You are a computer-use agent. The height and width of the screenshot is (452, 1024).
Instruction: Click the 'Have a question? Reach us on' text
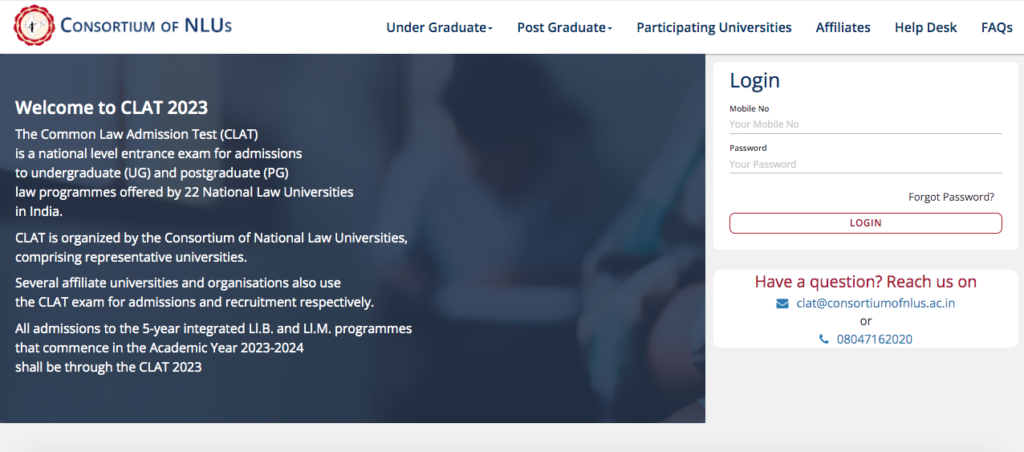point(865,282)
